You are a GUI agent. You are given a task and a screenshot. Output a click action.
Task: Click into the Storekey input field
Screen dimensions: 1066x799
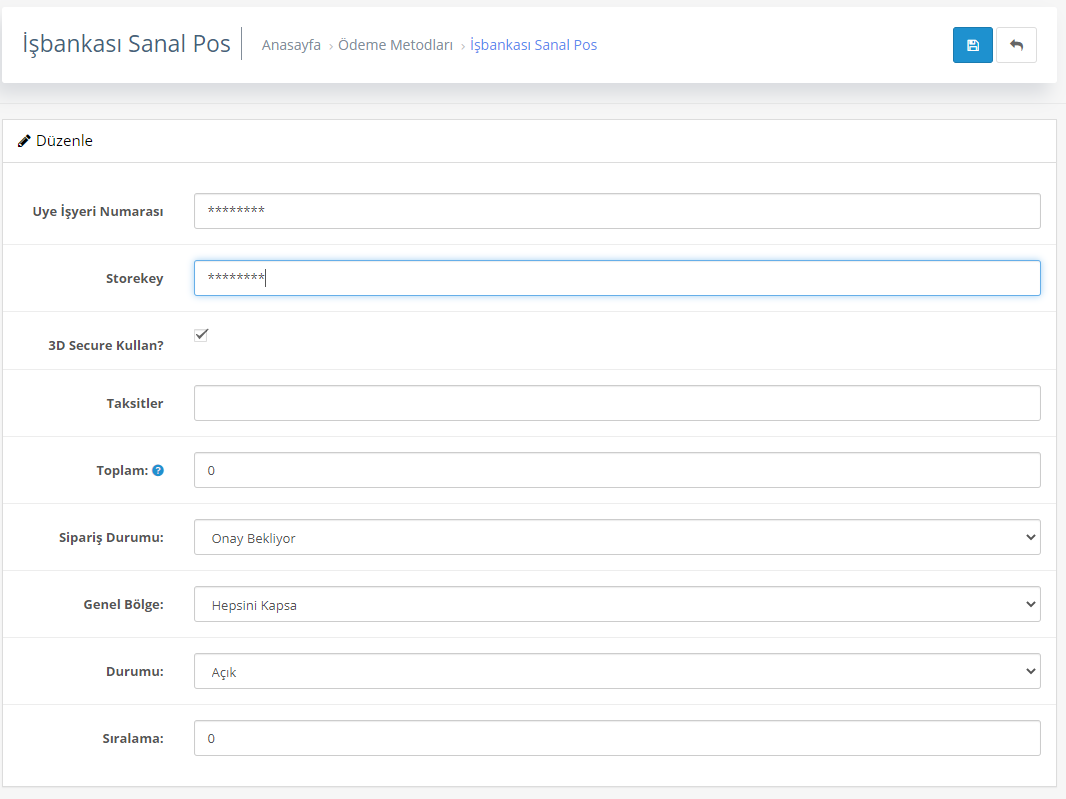(x=617, y=278)
